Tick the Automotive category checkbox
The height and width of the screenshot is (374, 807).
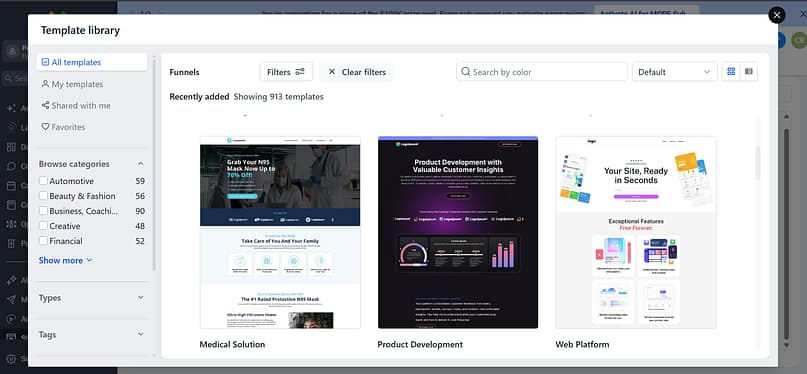point(43,181)
